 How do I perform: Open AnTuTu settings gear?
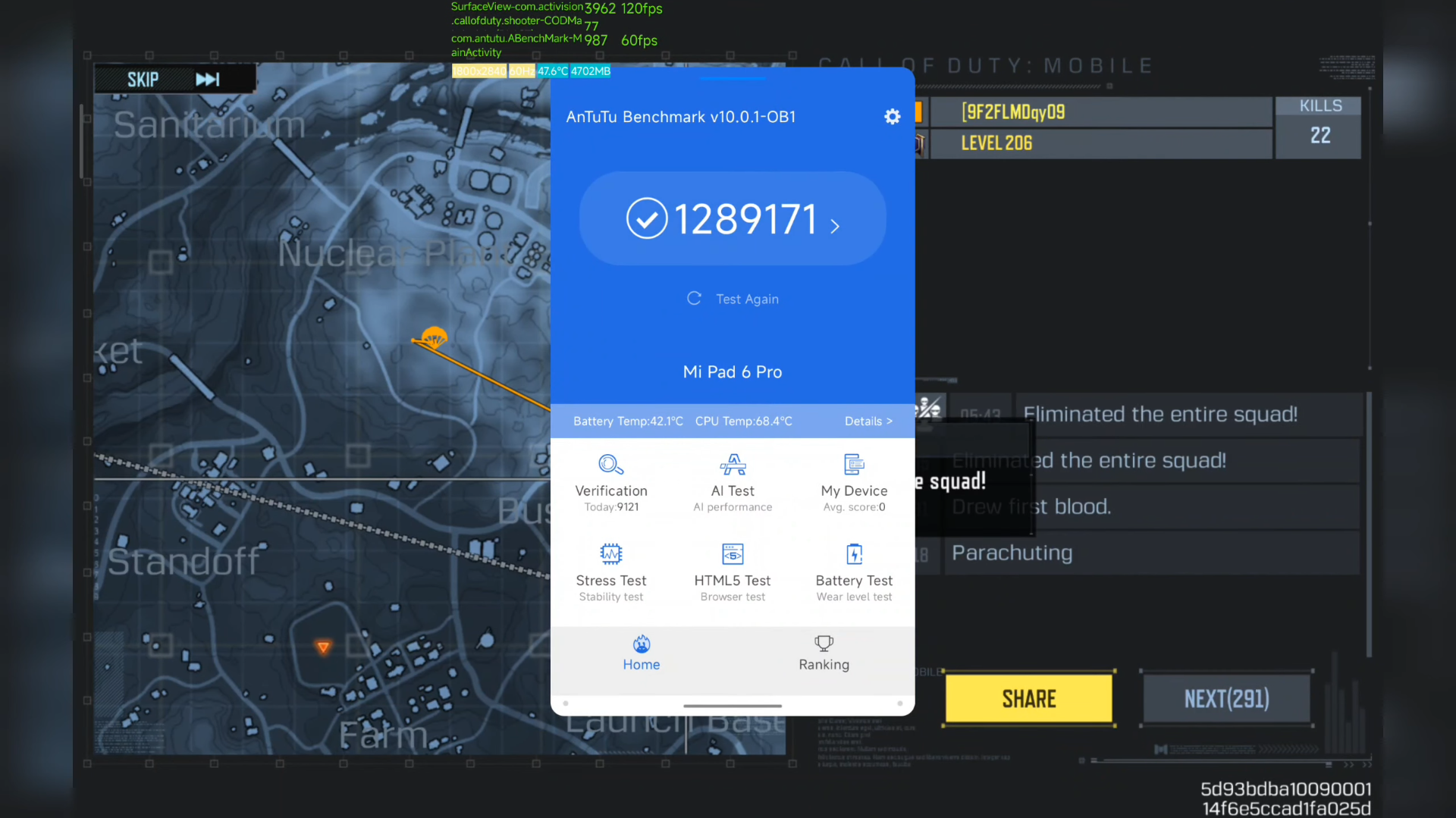[892, 117]
